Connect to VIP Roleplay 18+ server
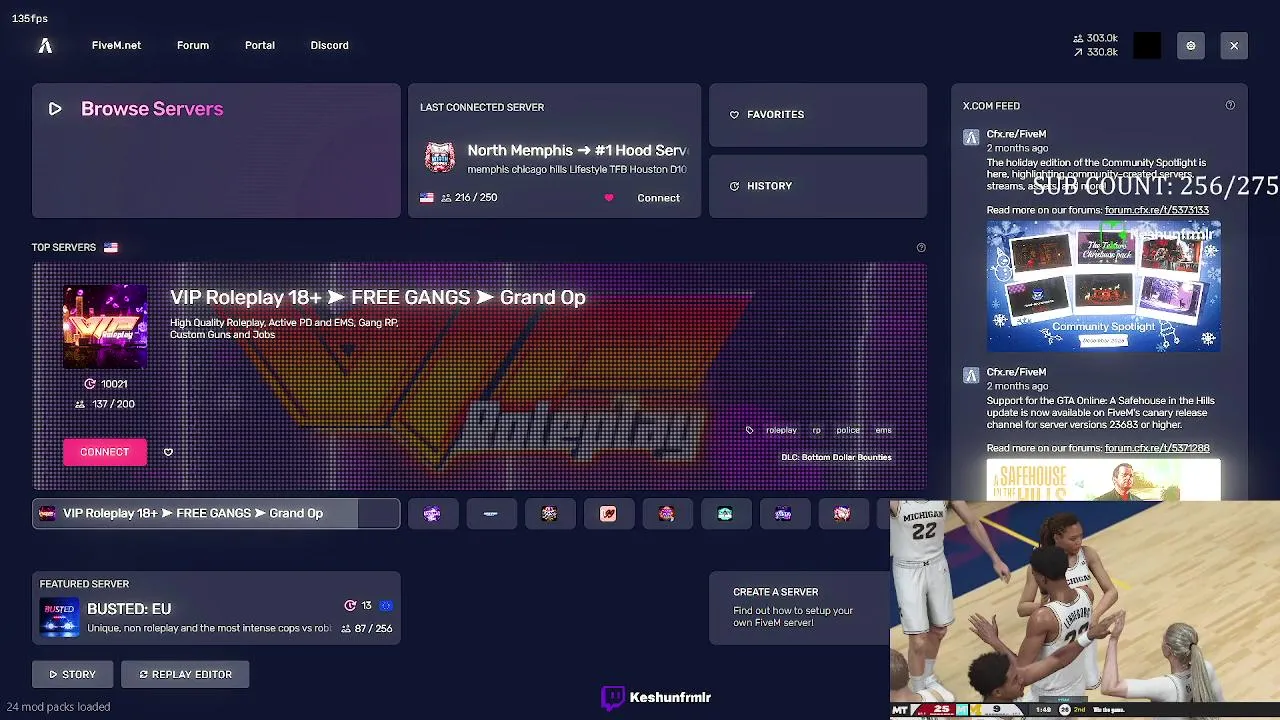 tap(105, 452)
